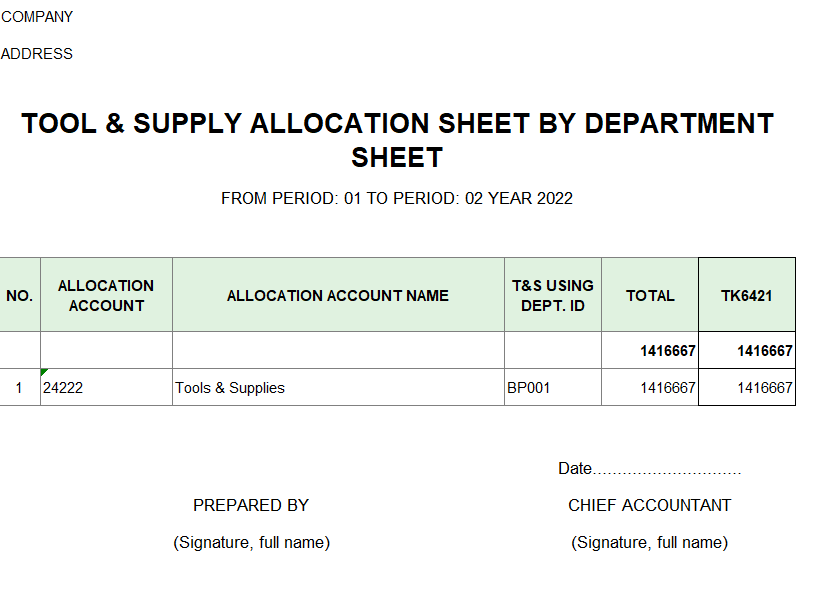This screenshot has width=830, height=616.
Task: Select the COMPANY text cell
Action: coord(37,17)
